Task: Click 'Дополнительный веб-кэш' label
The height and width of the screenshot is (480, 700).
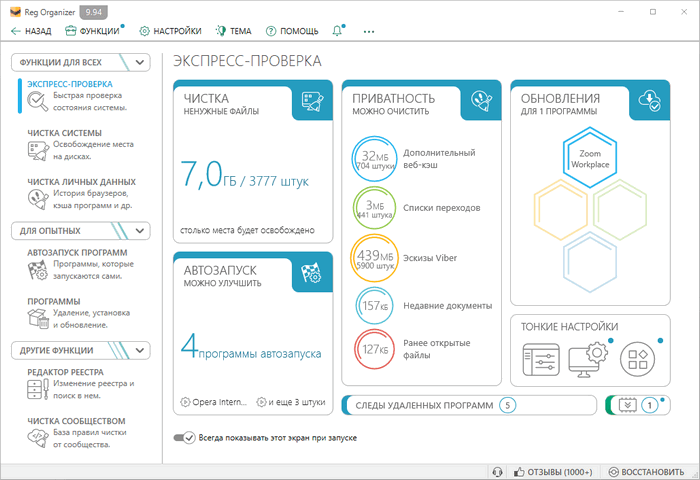Action: point(439,159)
